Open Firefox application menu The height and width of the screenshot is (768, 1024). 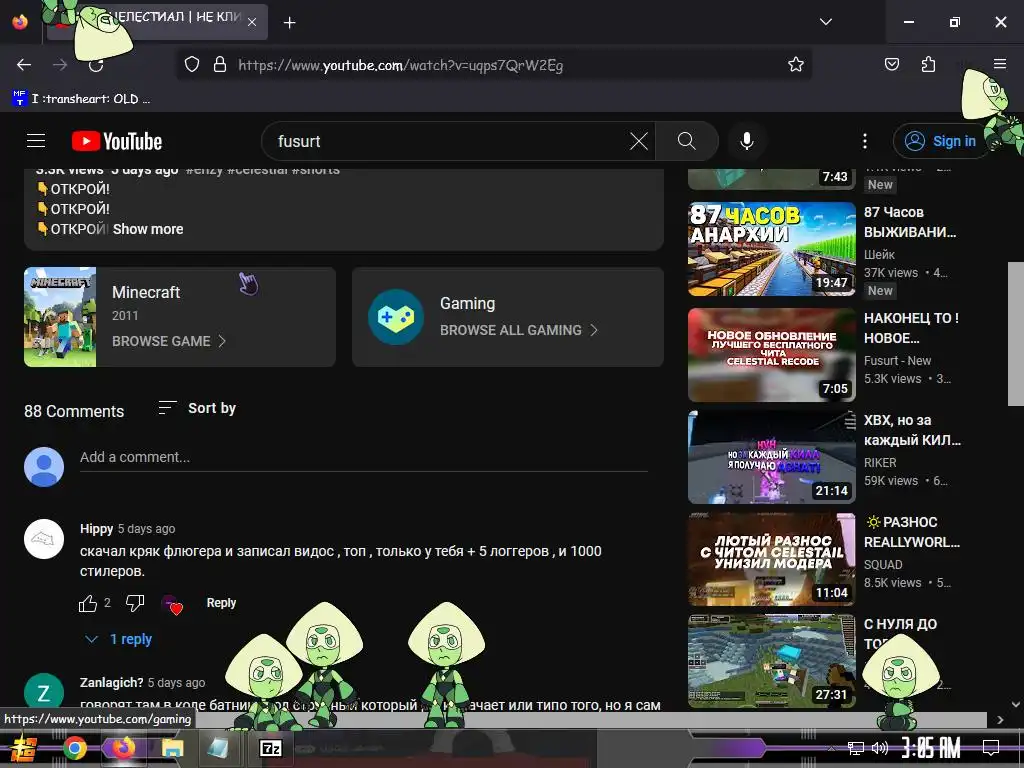(x=1000, y=64)
